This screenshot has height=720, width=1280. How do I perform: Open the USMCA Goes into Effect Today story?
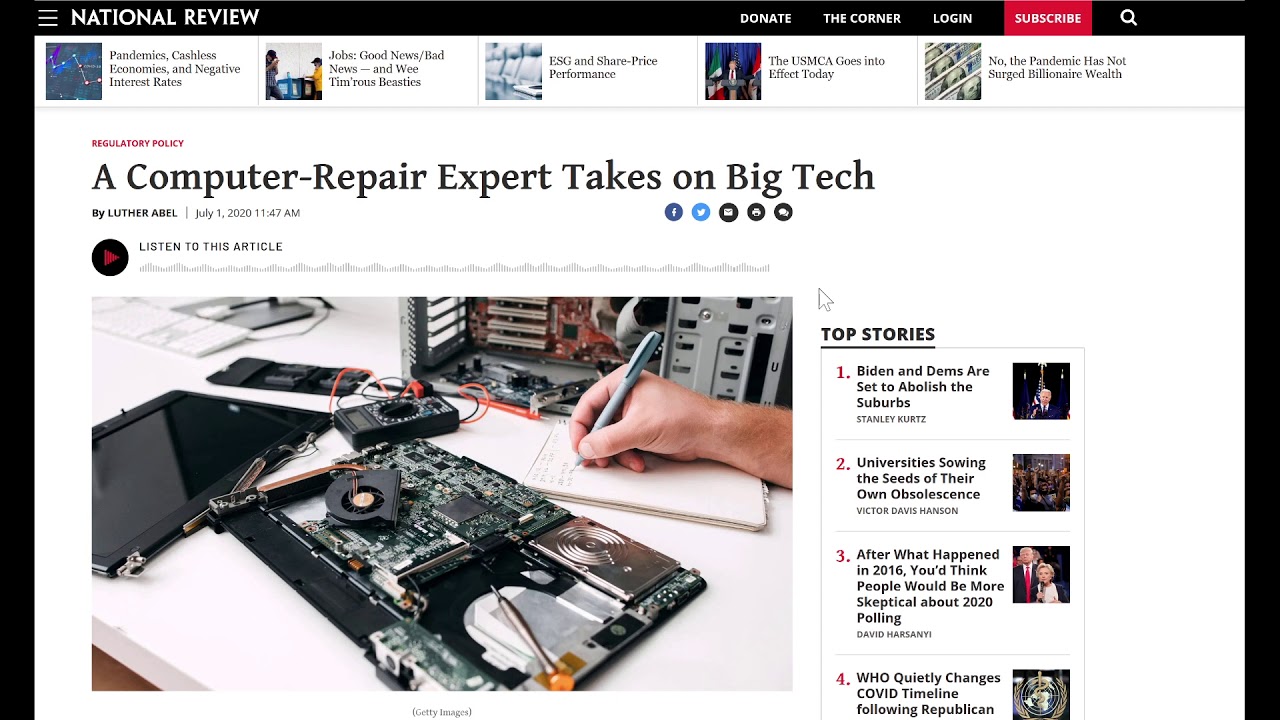point(826,67)
